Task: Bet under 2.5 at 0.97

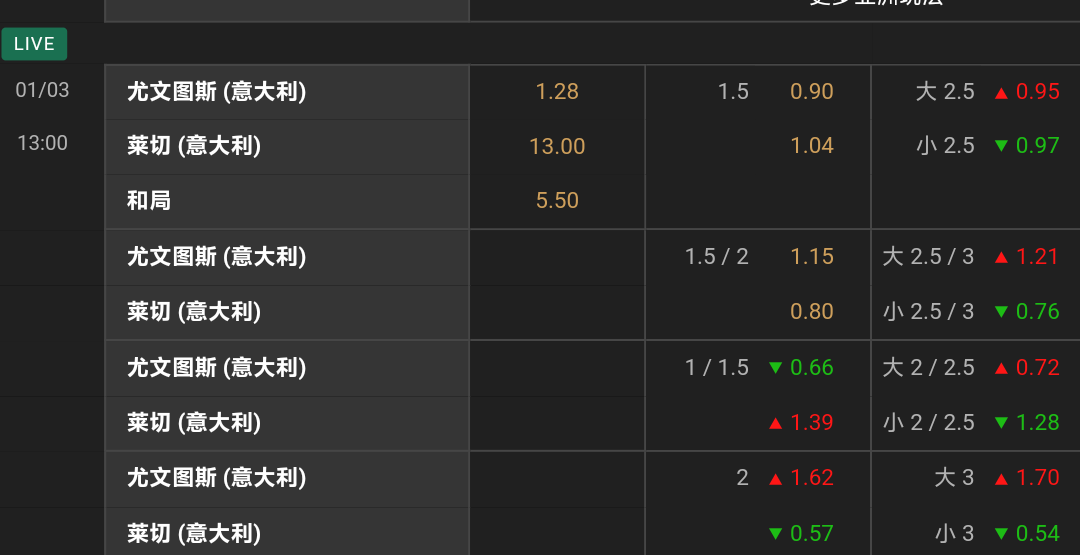Action: pyautogui.click(x=1037, y=146)
